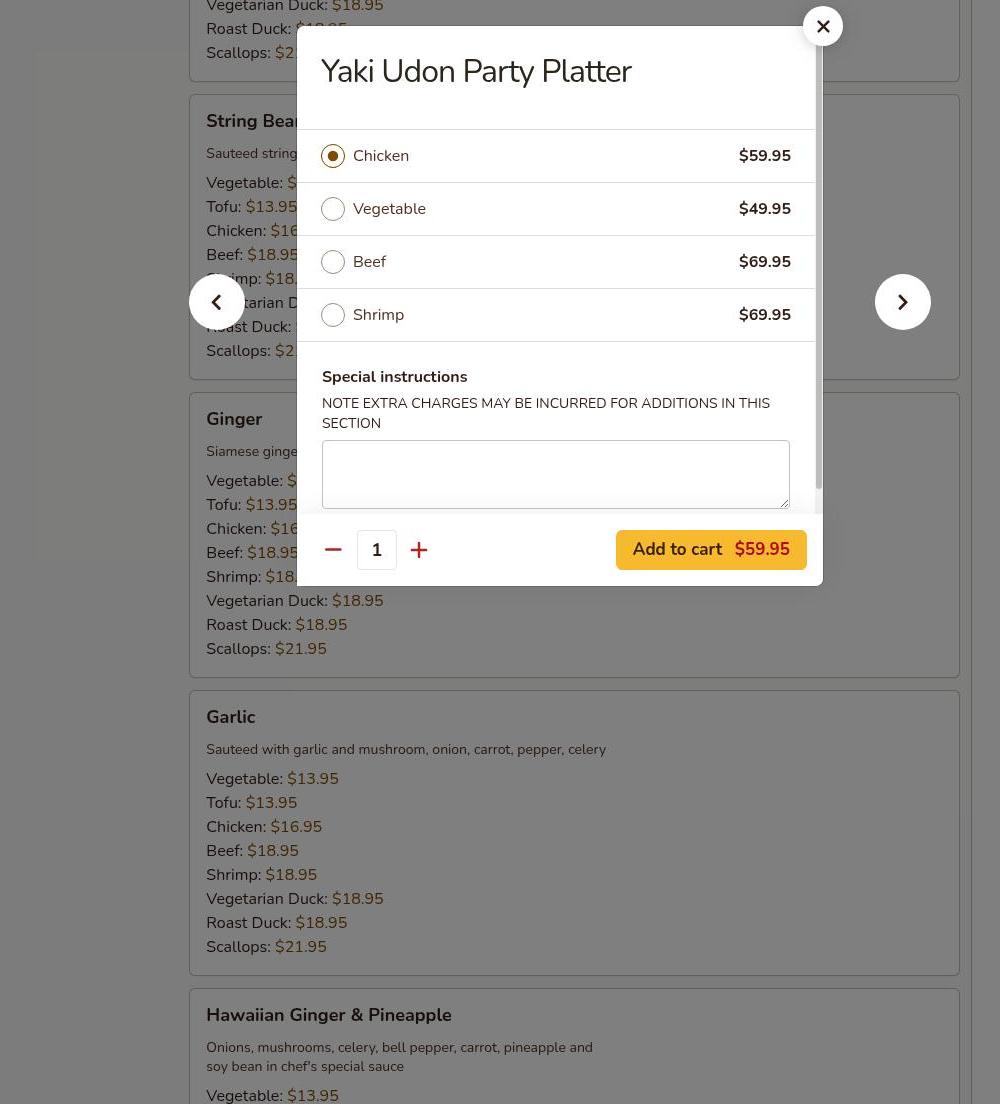Click the Add to cart button
Viewport: 1000px width, 1104px height.
(x=711, y=550)
